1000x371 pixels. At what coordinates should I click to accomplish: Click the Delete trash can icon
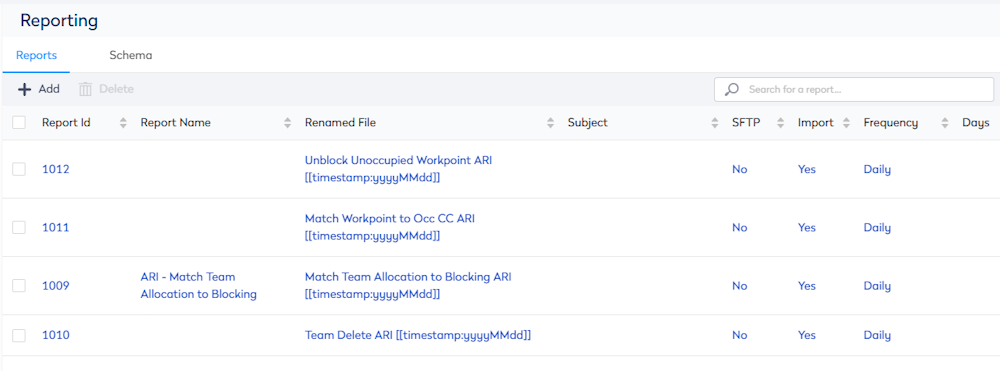pos(85,89)
